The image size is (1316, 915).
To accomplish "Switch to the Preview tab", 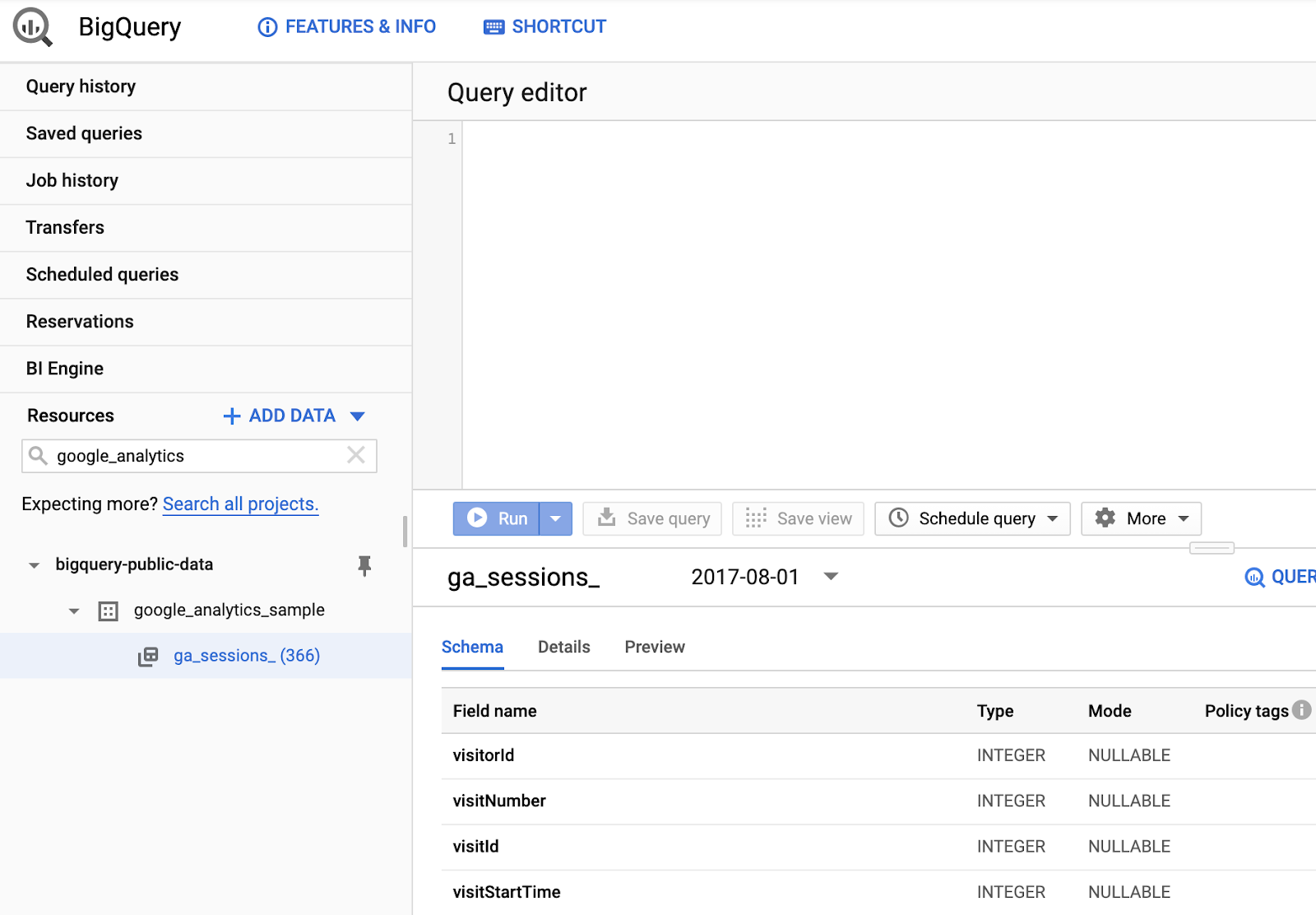I will (x=655, y=647).
